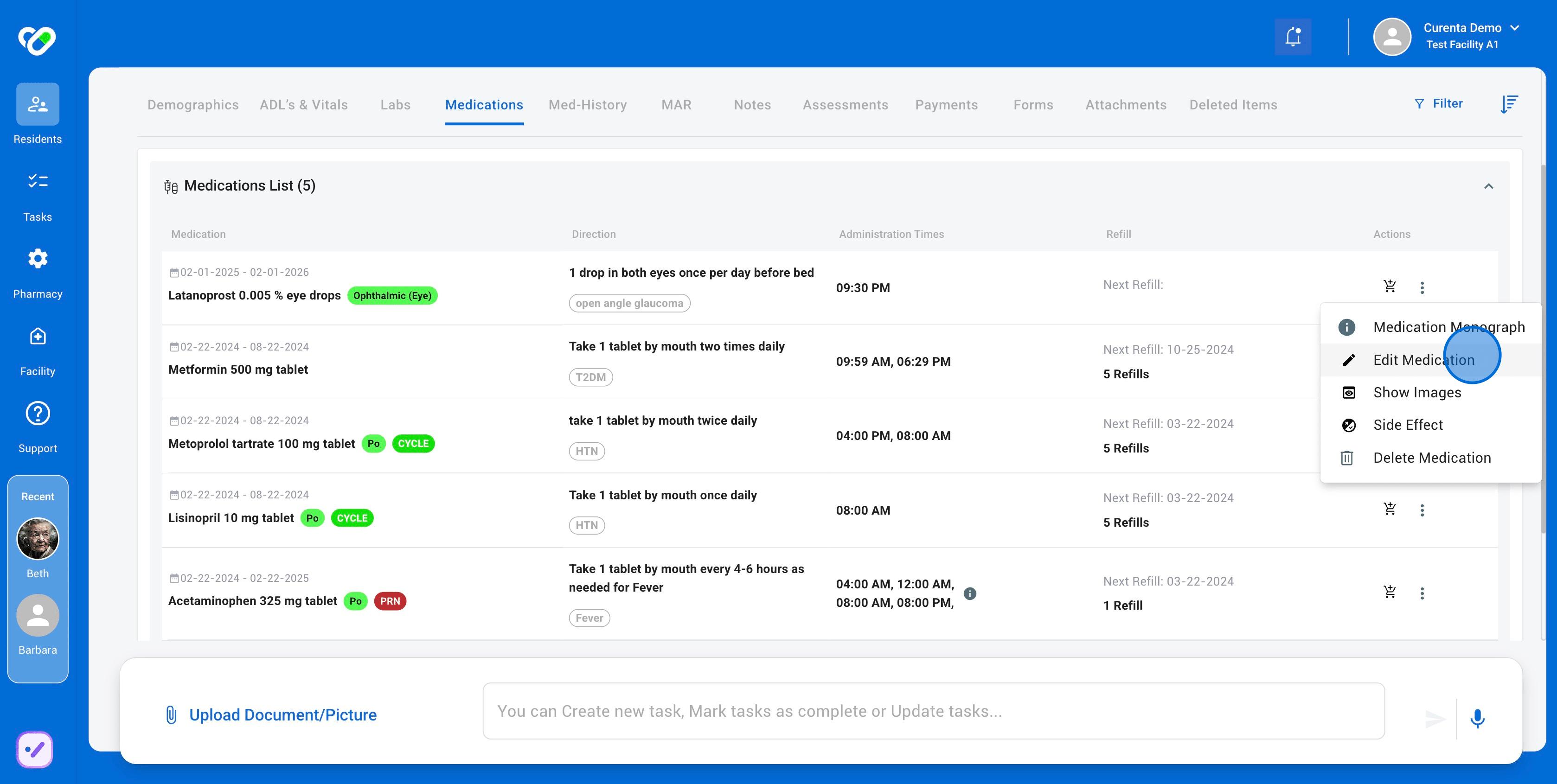Switch to the Med-History tab
1557x784 pixels.
point(588,104)
